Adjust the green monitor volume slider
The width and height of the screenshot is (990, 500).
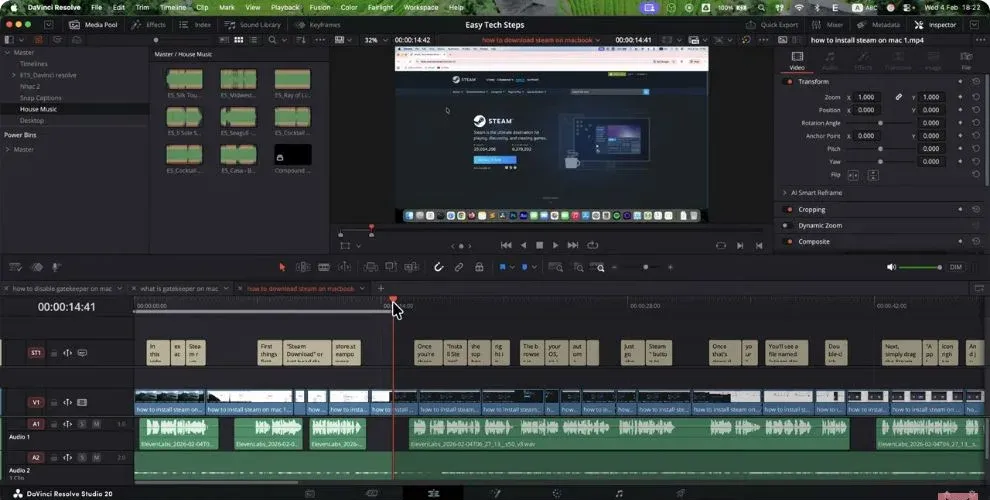pyautogui.click(x=920, y=267)
